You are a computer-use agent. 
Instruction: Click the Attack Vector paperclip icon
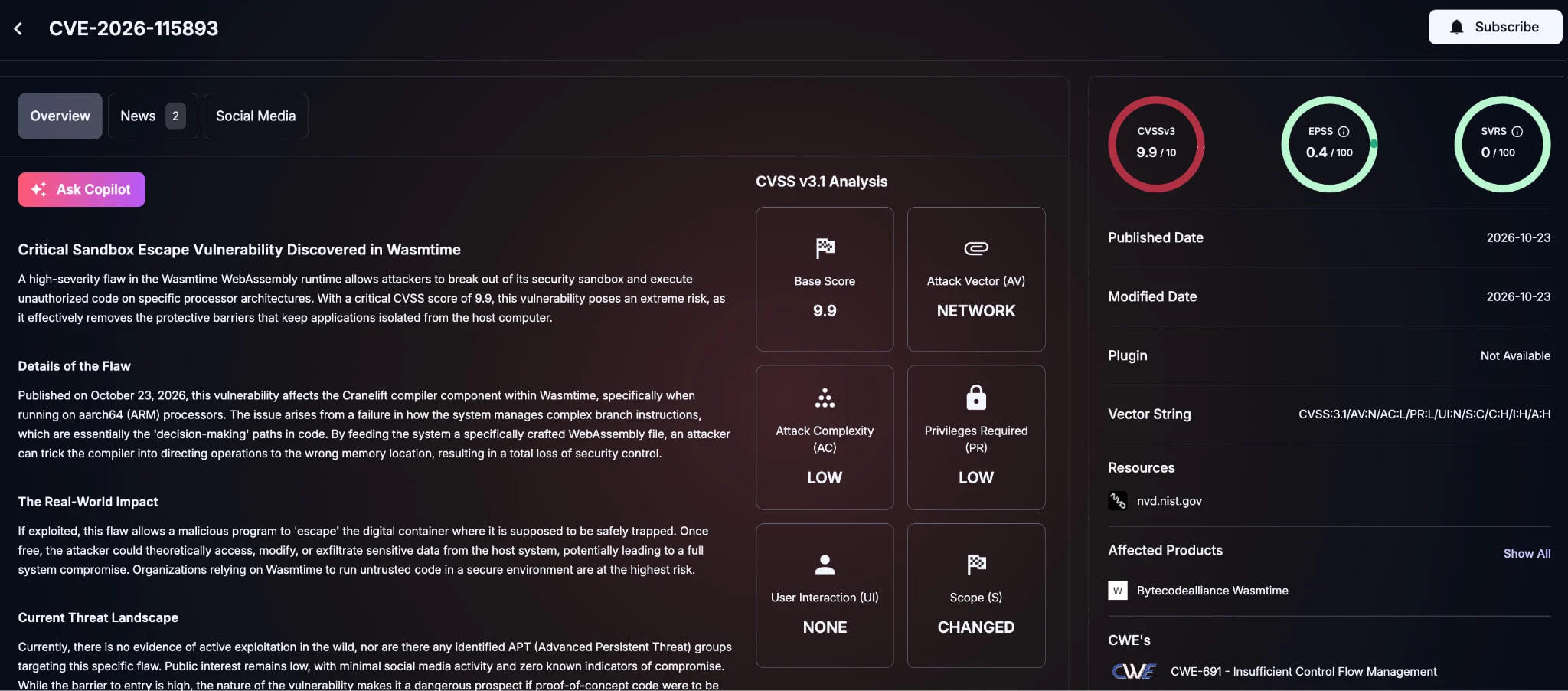[975, 248]
